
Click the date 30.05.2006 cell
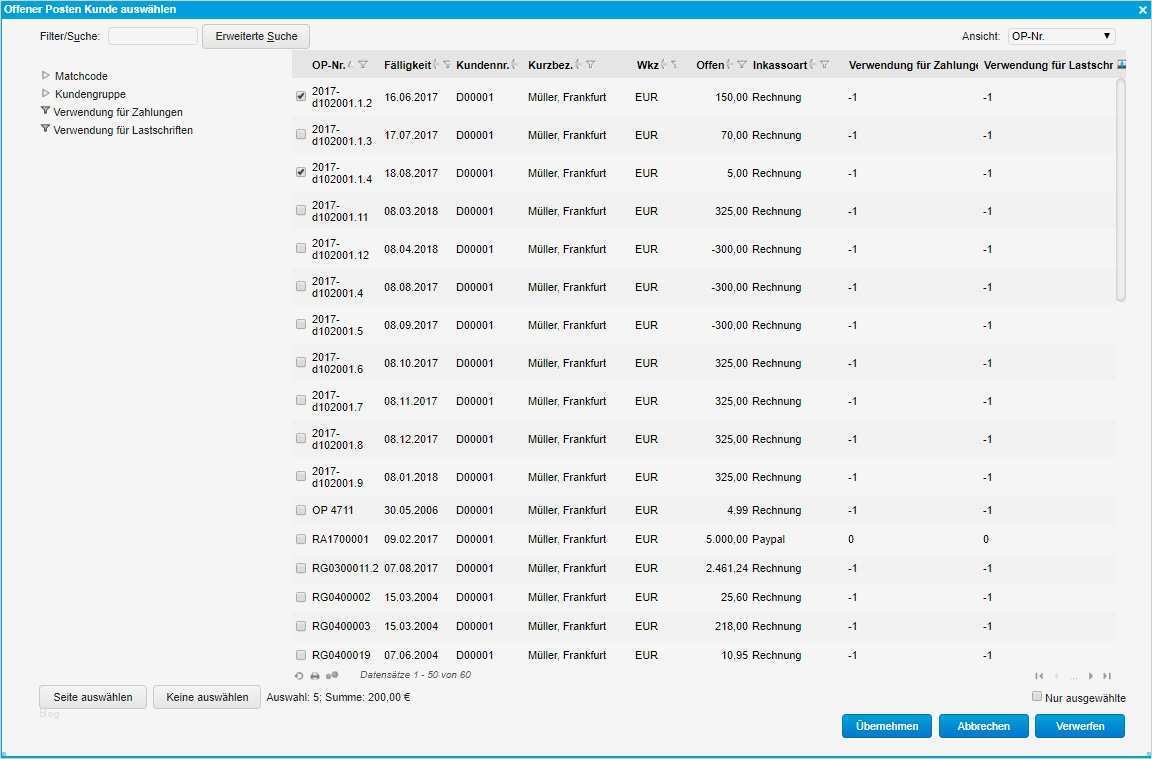(x=411, y=510)
